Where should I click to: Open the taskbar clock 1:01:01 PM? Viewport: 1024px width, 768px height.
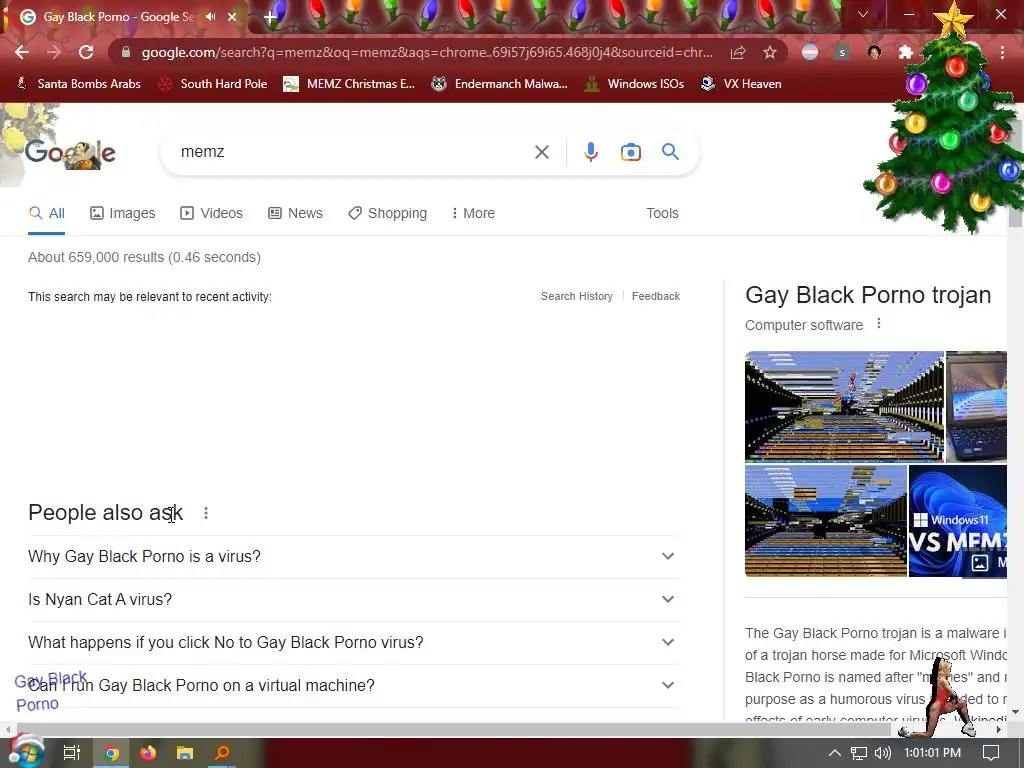click(932, 753)
